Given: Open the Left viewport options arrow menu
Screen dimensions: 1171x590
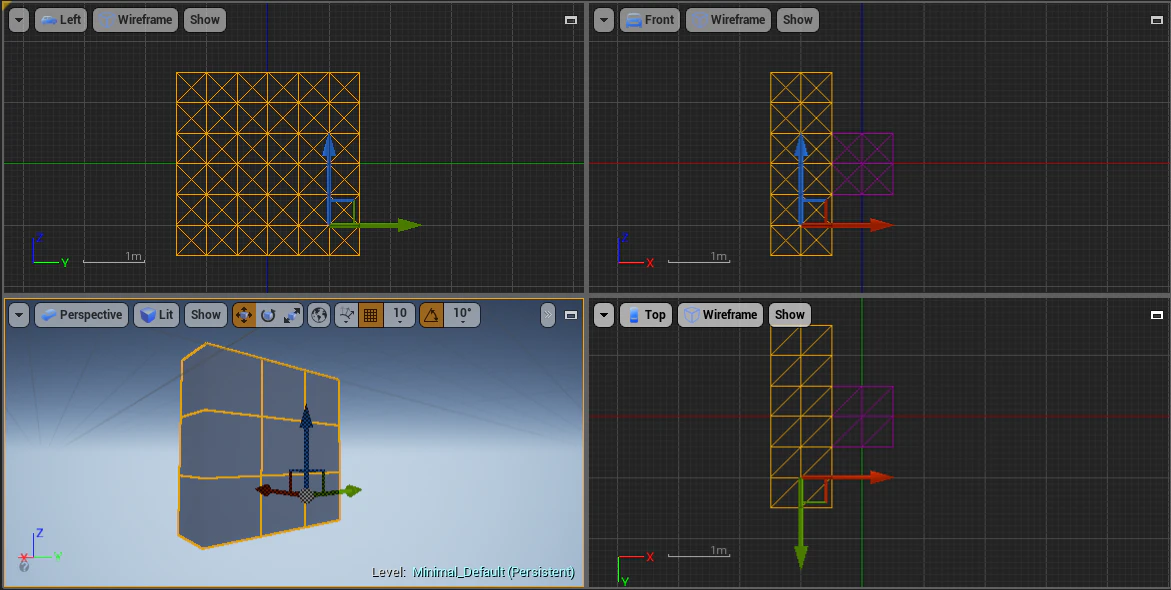Looking at the screenshot, I should (19, 19).
